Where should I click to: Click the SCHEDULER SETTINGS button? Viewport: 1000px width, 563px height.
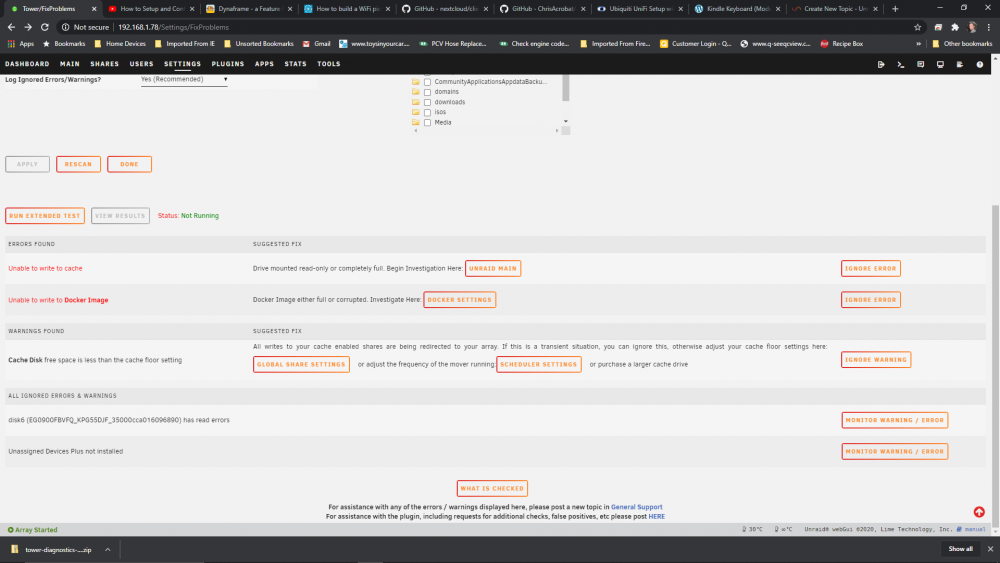pos(539,364)
